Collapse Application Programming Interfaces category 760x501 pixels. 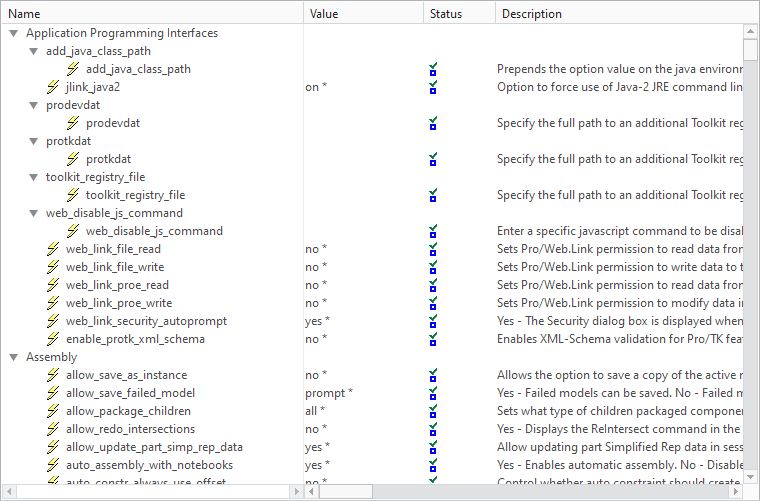[x=14, y=33]
